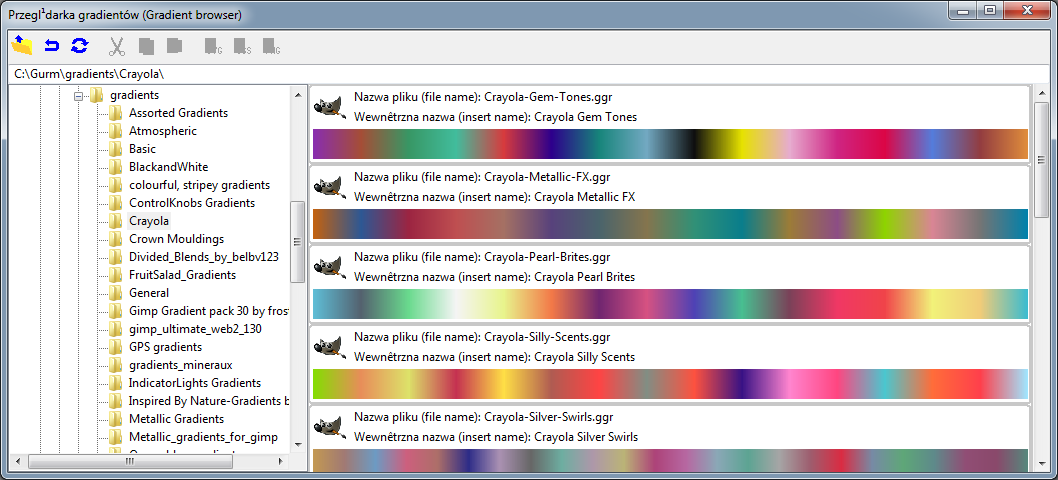
Task: Select the BlackandWhite folder
Action: pos(169,167)
